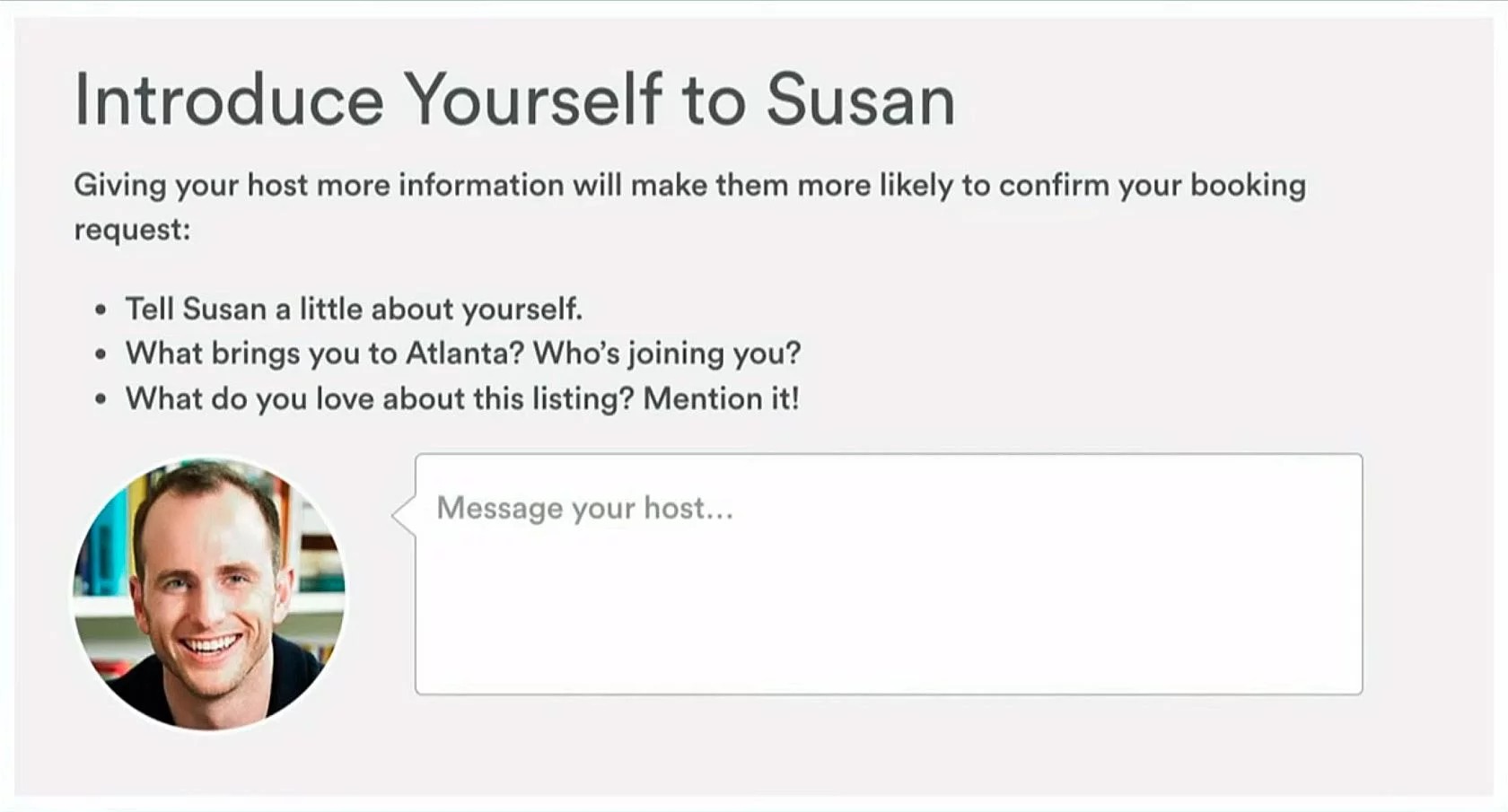
Task: Click the Introduce Yourself to Susan heading
Action: tap(514, 100)
